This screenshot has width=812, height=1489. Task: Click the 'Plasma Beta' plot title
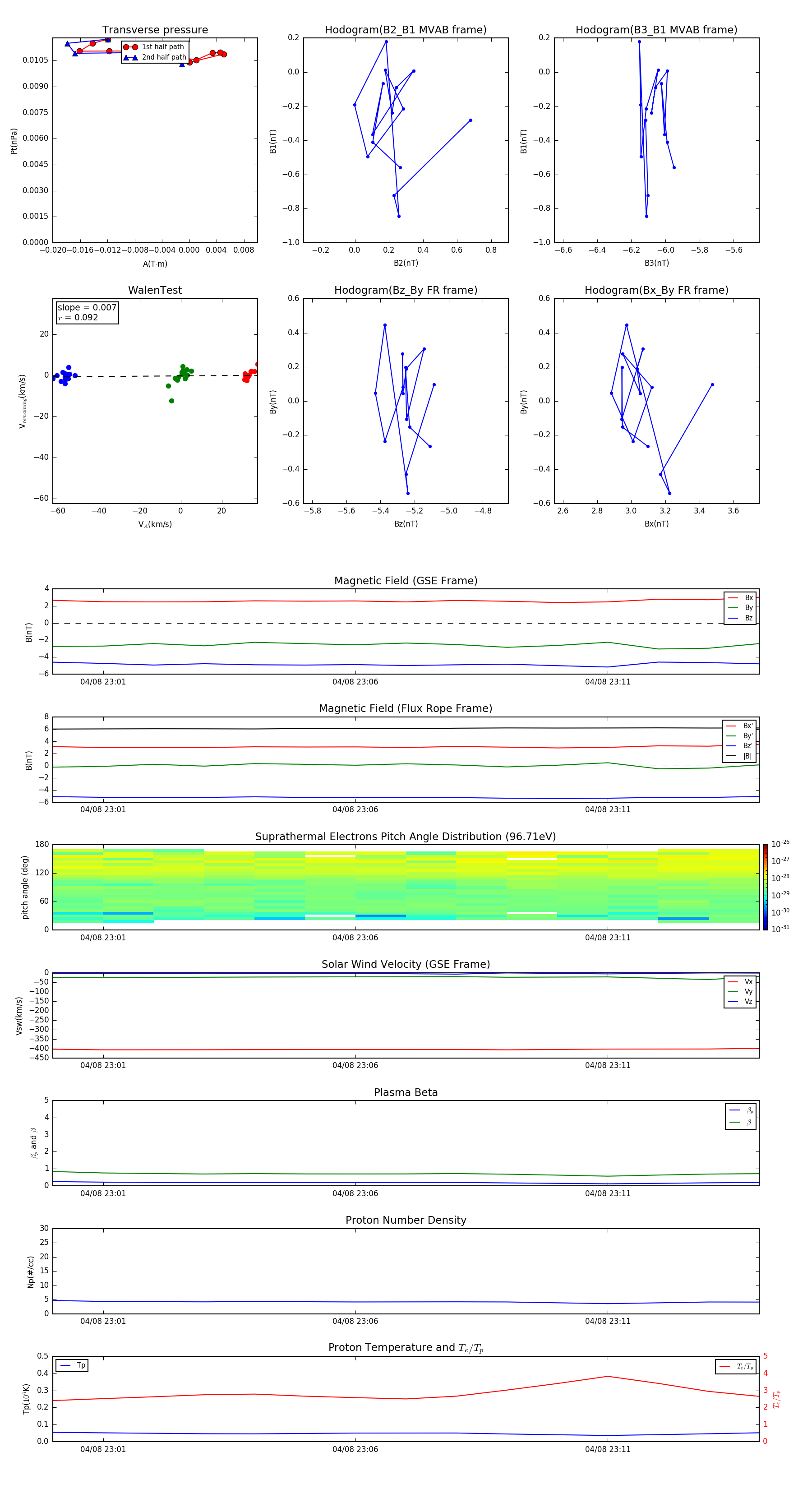click(406, 1092)
